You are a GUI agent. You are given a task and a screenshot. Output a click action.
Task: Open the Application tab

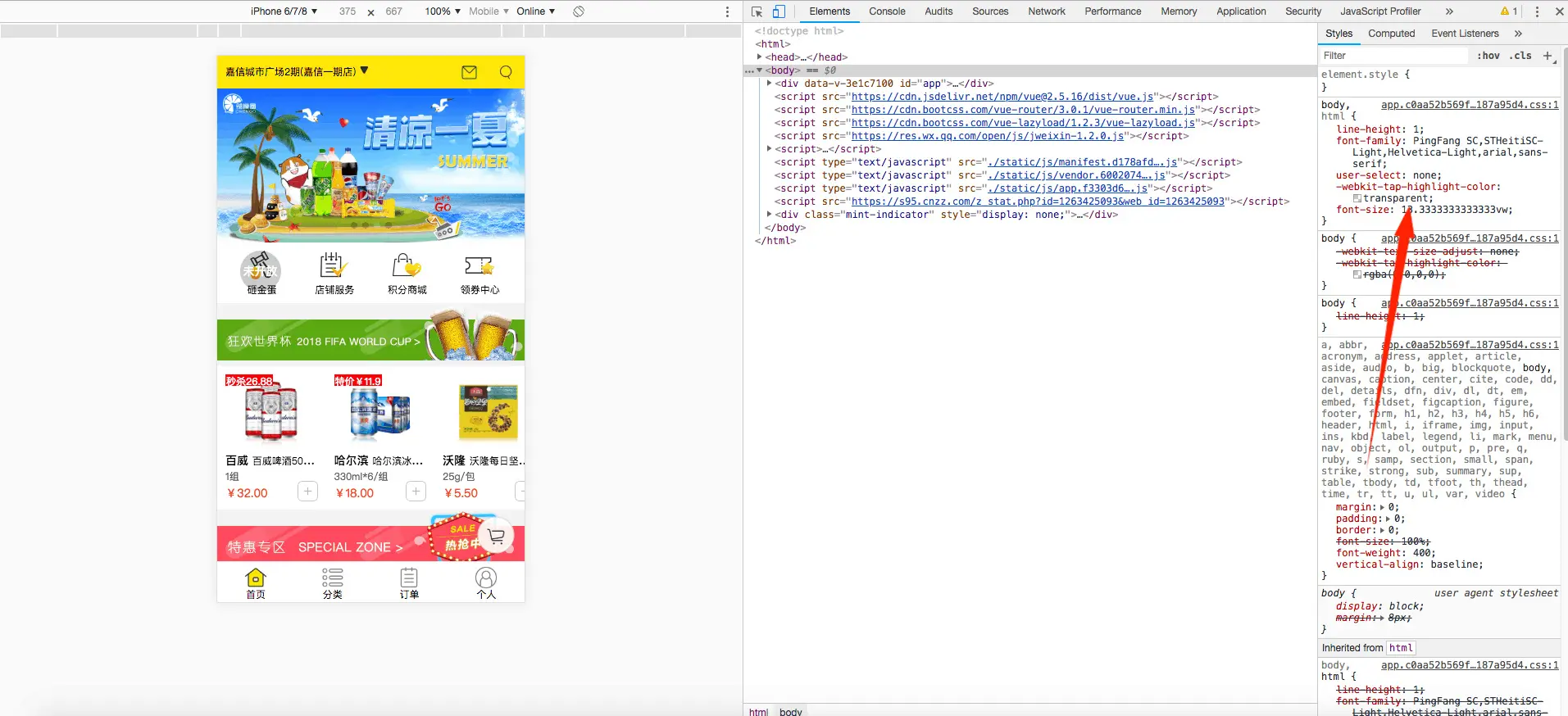(x=1241, y=11)
